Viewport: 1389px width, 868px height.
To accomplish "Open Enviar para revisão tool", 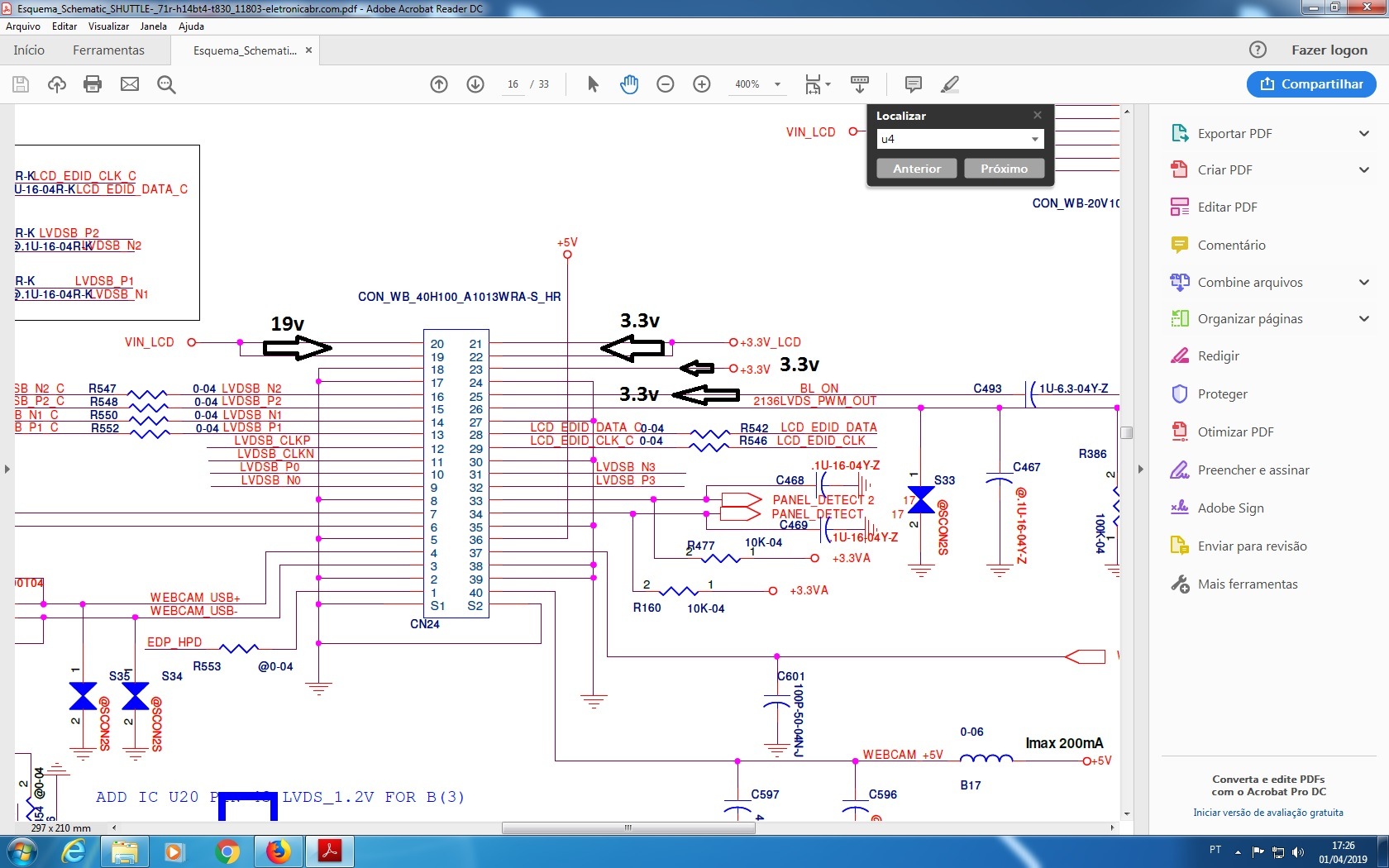I will click(x=1252, y=546).
